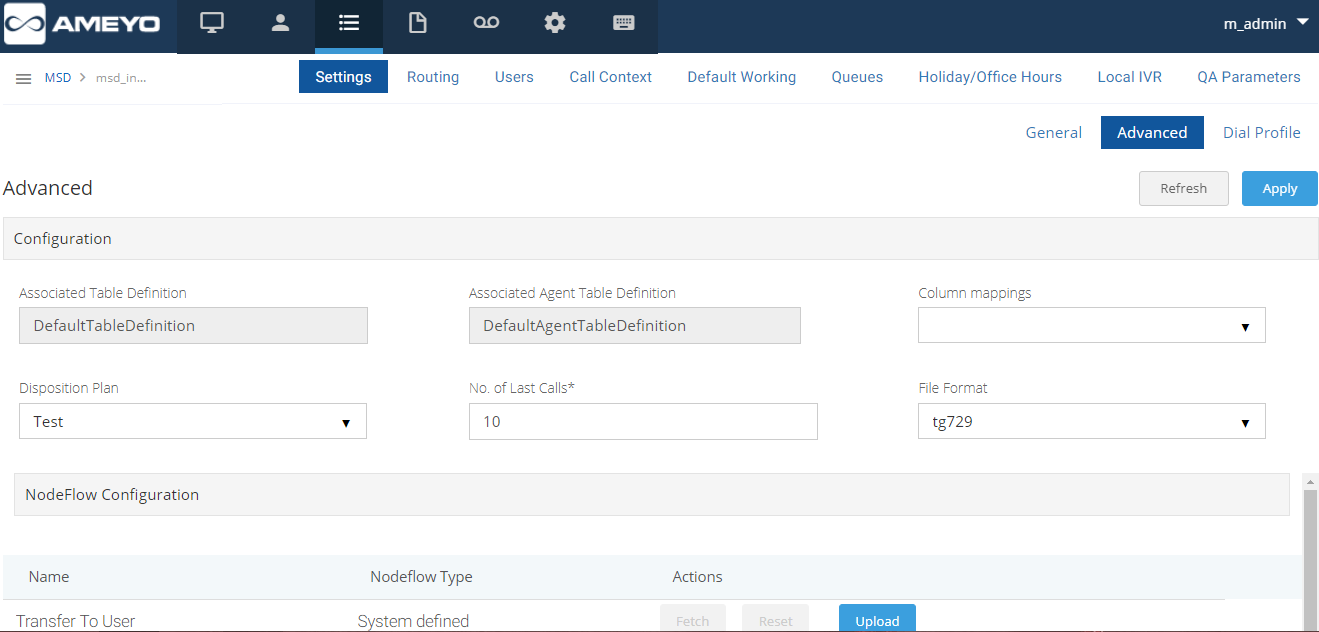The height and width of the screenshot is (632, 1319).
Task: Open the File Format dropdown
Action: [1091, 422]
